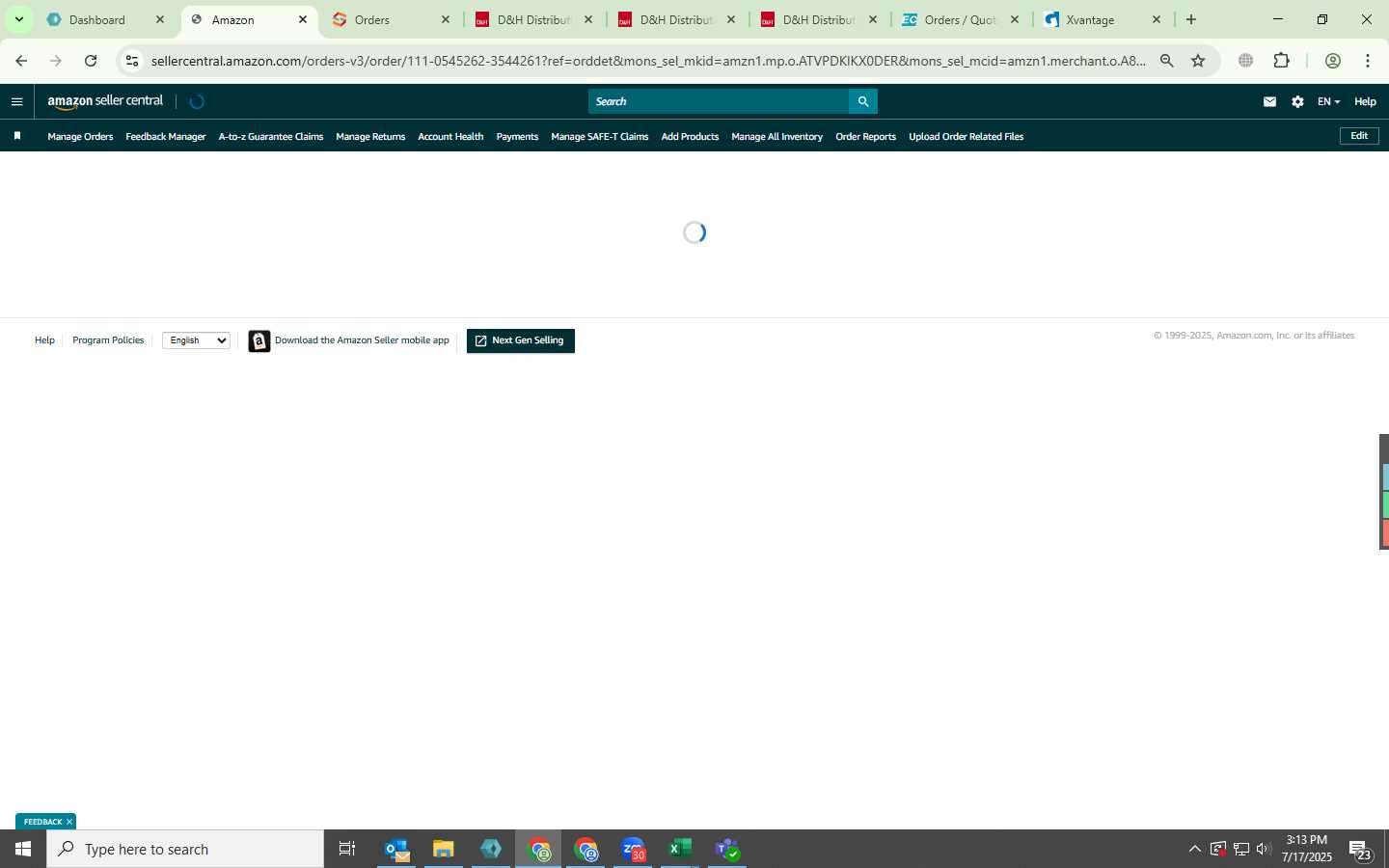Screen dimensions: 1389x868
Task: Open Manage Returns
Action: (x=370, y=137)
